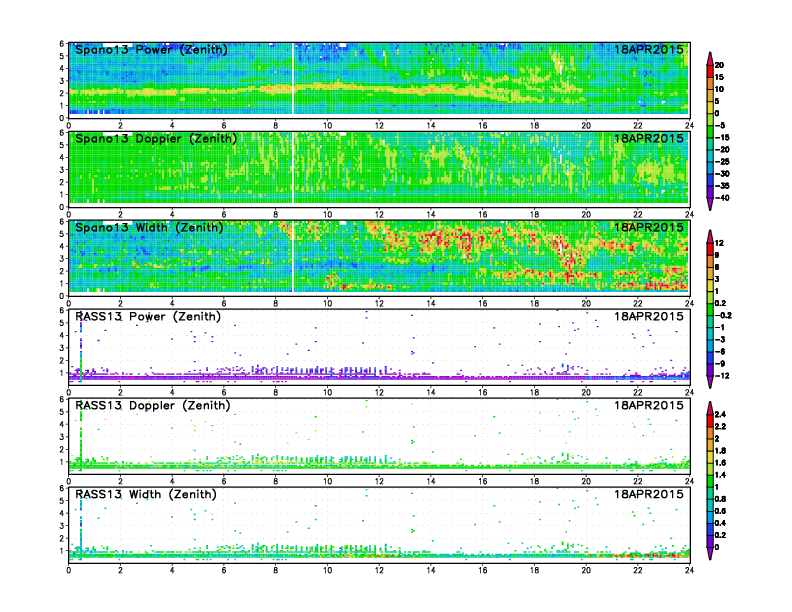
Task: Click the hour 4 tick below the RASS13 Power panel
Action: (172, 392)
